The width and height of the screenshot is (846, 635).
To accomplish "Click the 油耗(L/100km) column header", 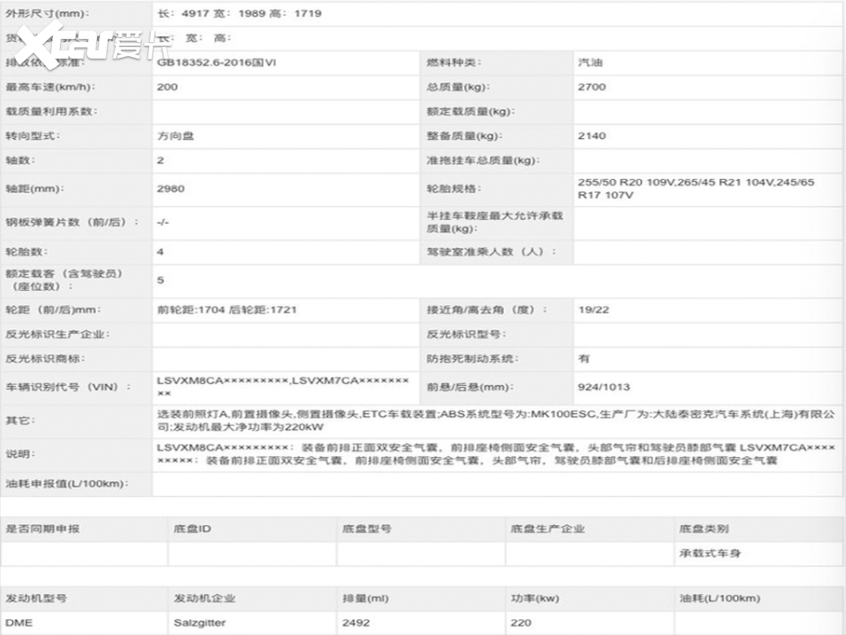I will (720, 599).
